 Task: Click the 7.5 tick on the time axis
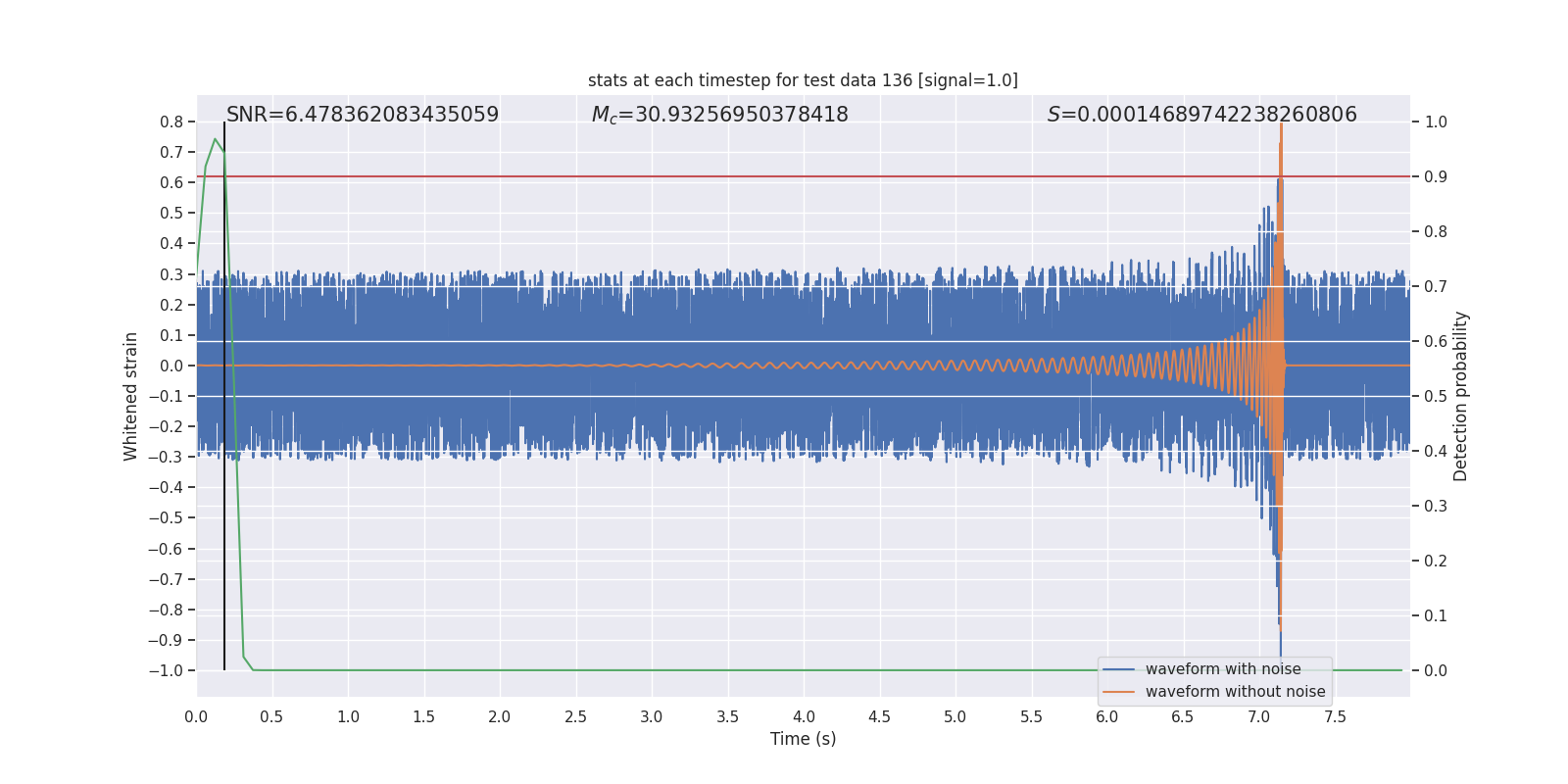point(1335,717)
